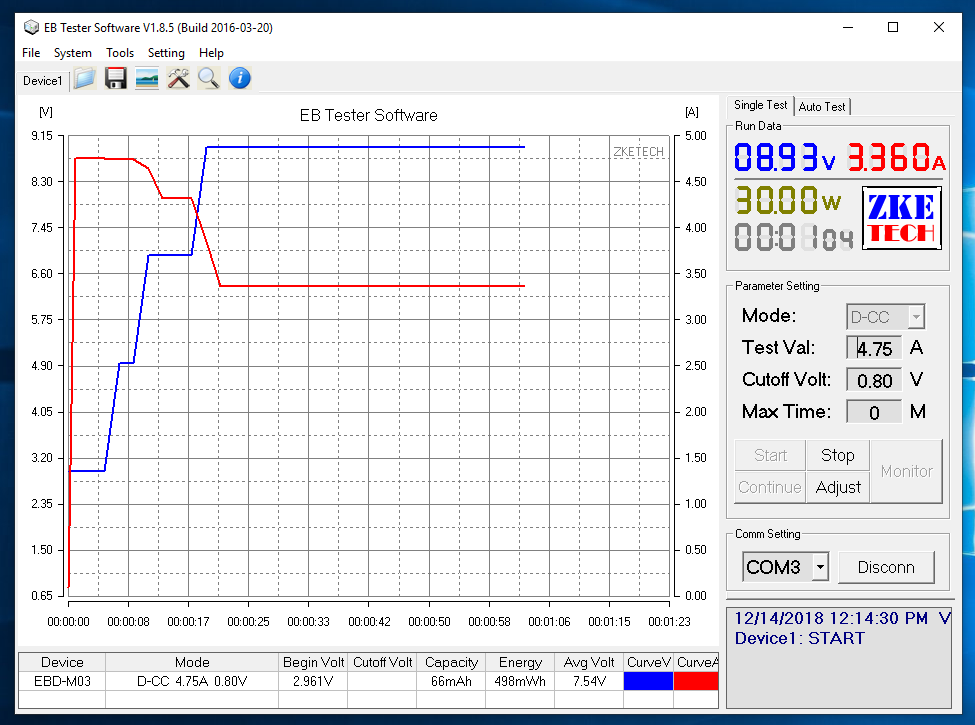
Task: Click the magnifying glass toolbar icon
Action: 208,80
